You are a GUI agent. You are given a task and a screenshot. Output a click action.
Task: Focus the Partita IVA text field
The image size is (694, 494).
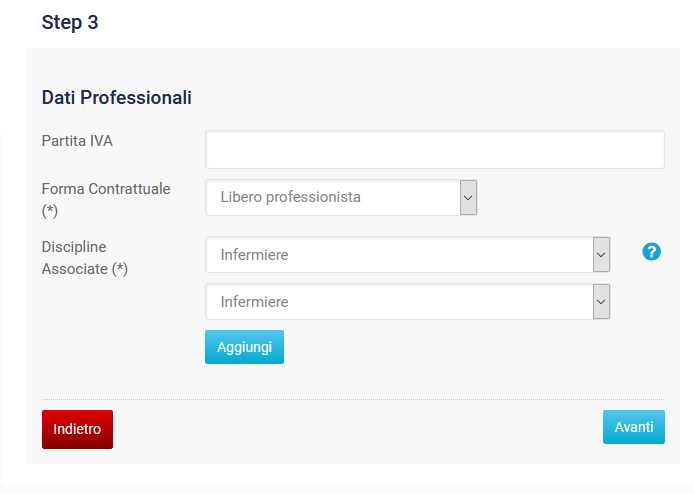point(434,150)
